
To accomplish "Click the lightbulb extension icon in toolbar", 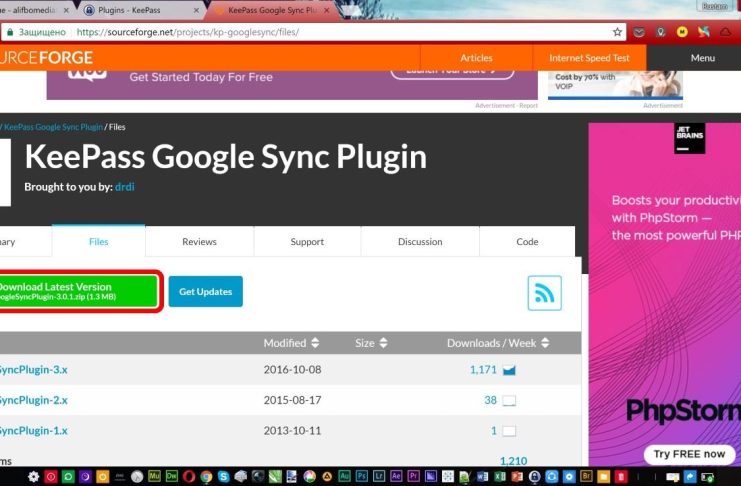I will coord(661,32).
